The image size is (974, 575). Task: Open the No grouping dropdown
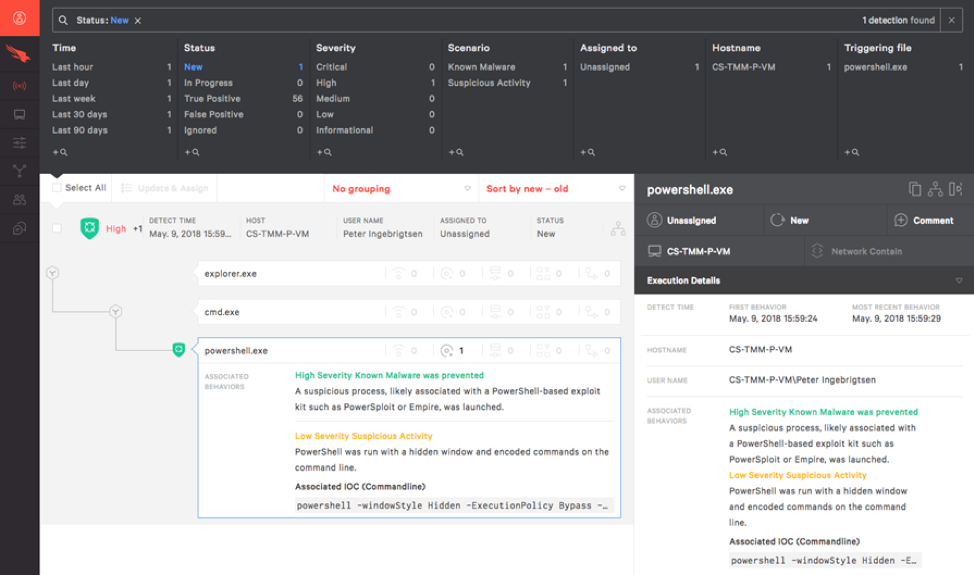pos(400,188)
